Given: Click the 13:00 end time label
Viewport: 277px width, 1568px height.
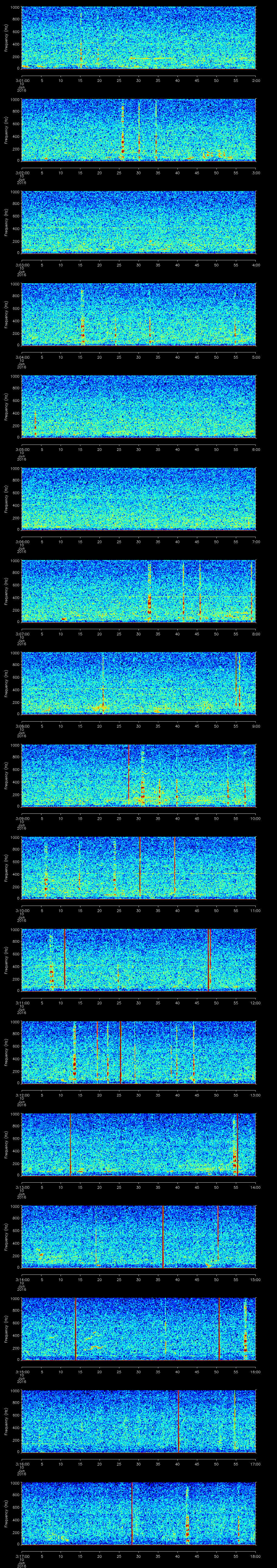Looking at the screenshot, I should (256, 1095).
